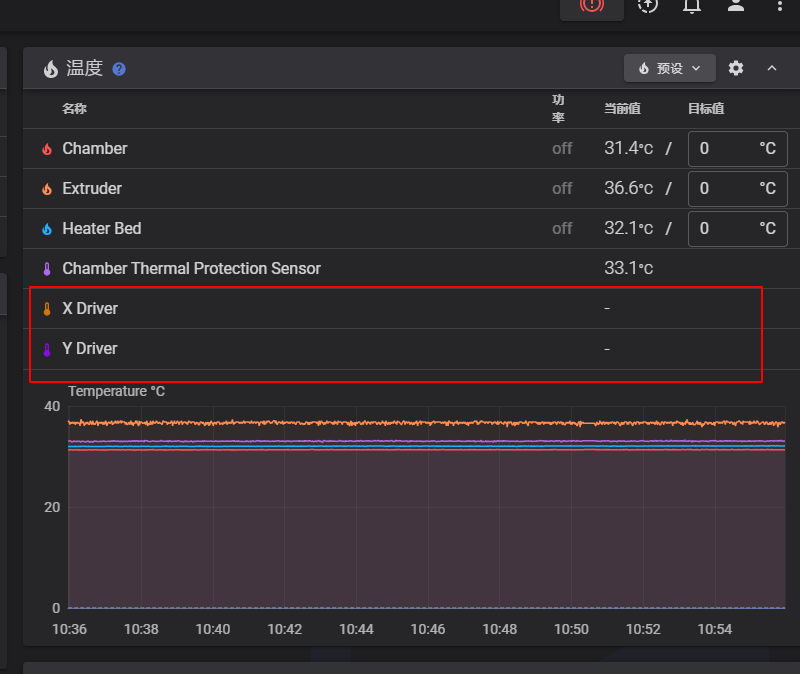Collapse the 温度 temperature panel
Image resolution: width=800 pixels, height=674 pixels.
pyautogui.click(x=772, y=68)
